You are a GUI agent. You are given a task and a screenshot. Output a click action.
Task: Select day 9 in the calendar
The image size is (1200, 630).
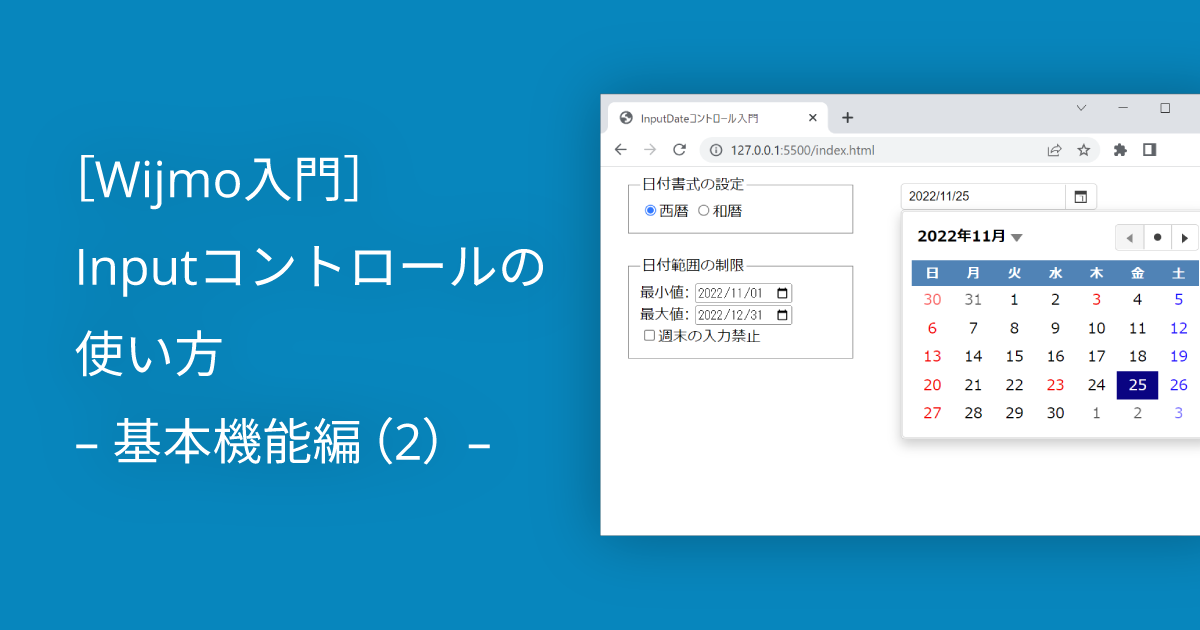[x=1056, y=328]
